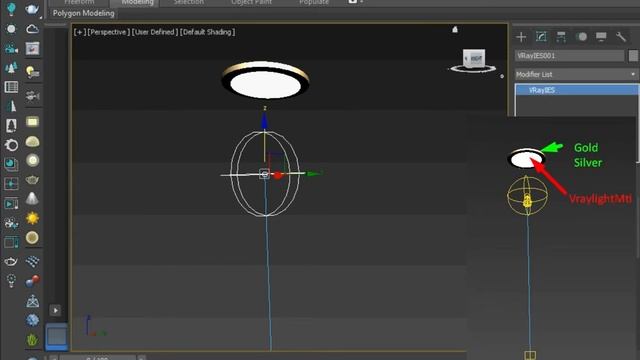Click the circular arrows refresh icon

[11, 145]
